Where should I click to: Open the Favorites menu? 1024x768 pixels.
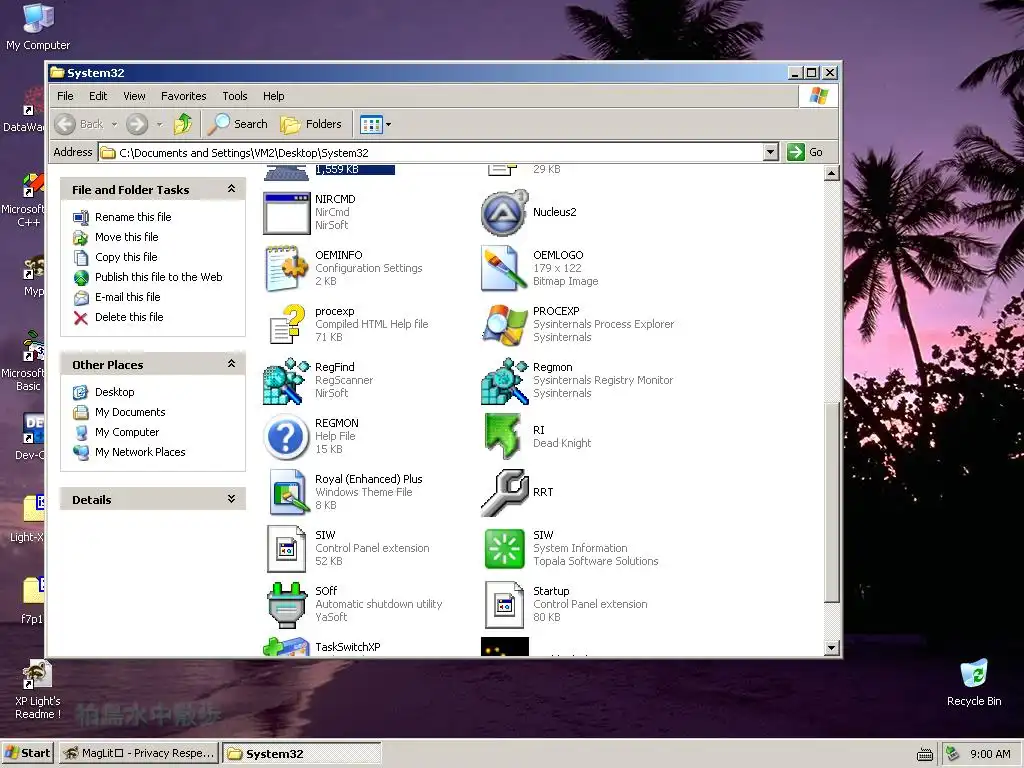184,96
